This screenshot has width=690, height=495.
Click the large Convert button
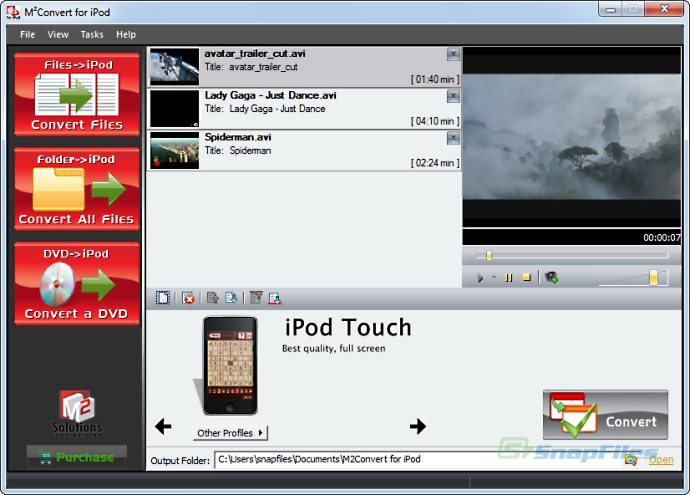pyautogui.click(x=606, y=415)
